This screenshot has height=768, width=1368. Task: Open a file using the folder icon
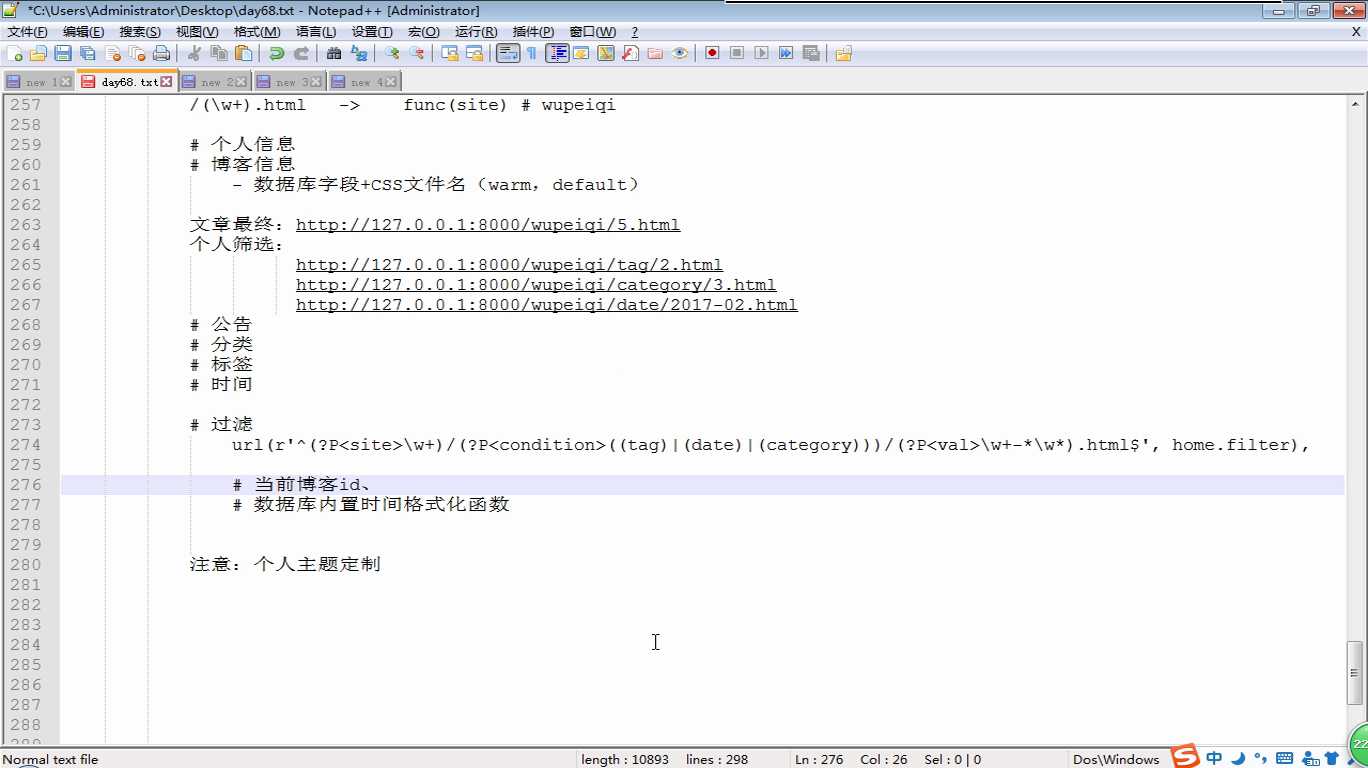tap(39, 53)
